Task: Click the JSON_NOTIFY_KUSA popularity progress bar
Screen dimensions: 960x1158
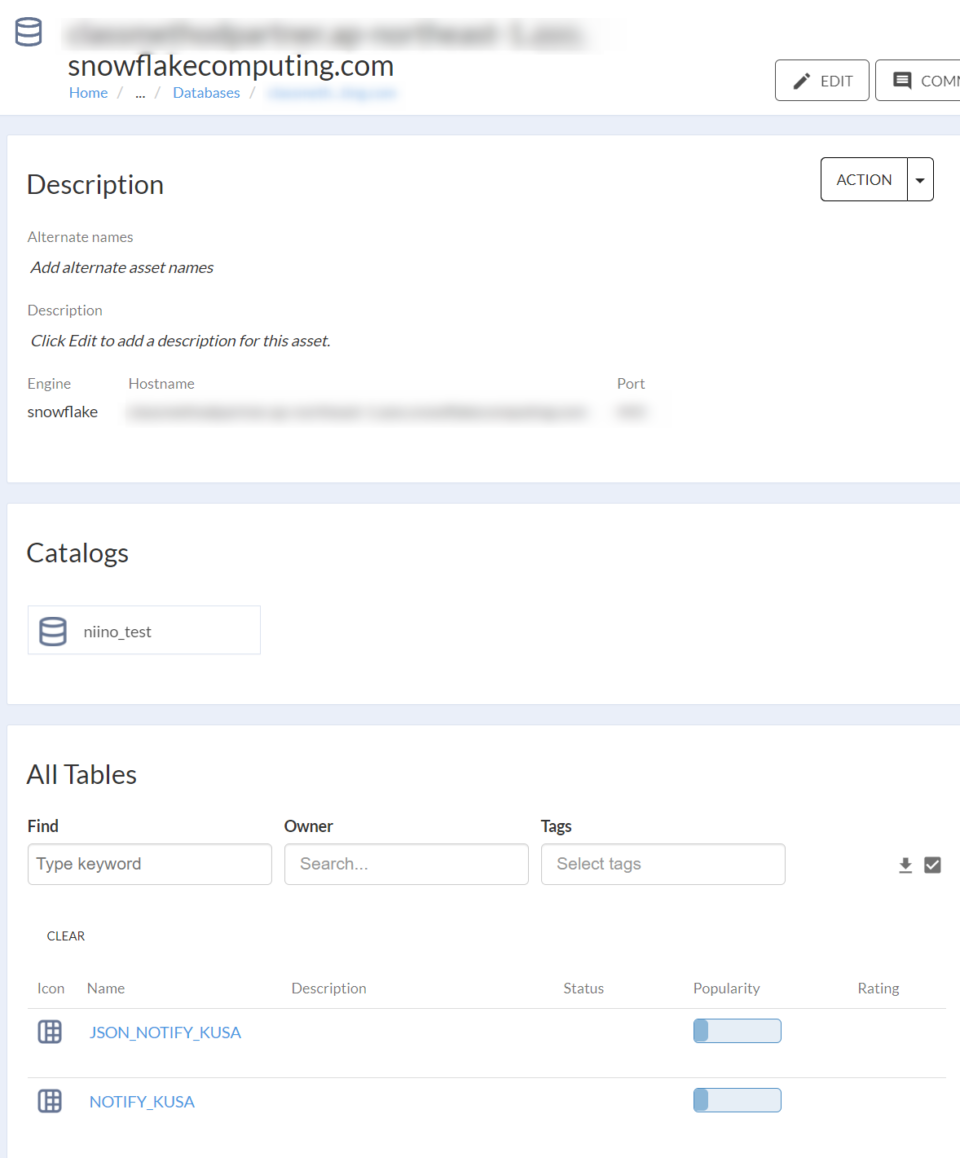Action: pos(737,1030)
